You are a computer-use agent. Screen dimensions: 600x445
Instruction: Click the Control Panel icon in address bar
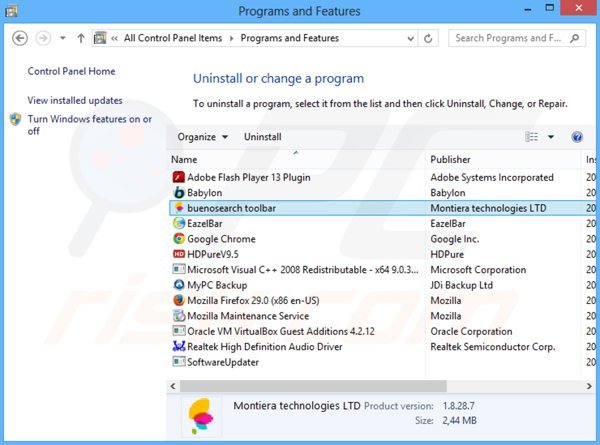click(x=100, y=38)
